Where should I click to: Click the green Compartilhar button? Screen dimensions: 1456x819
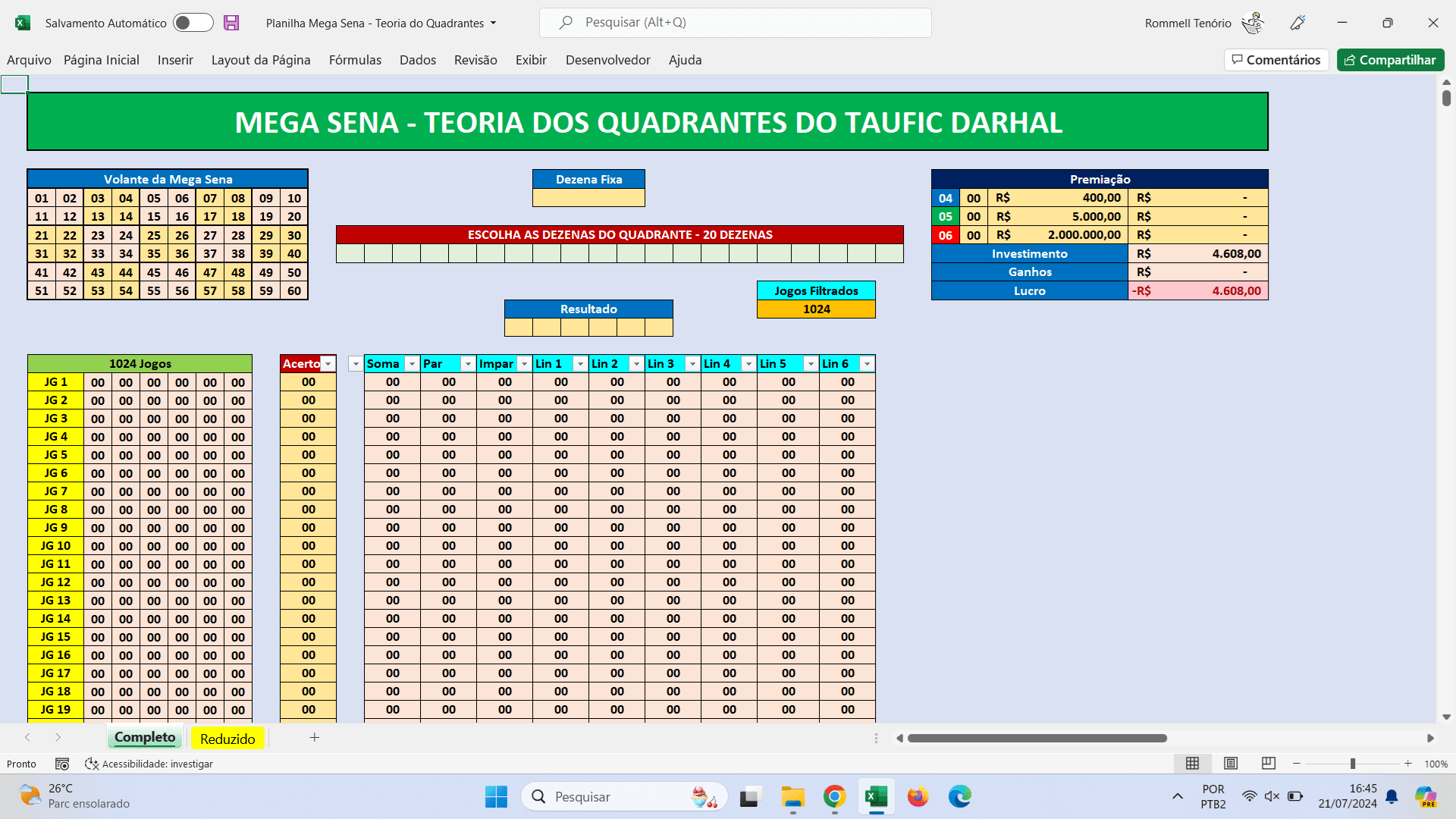[1390, 60]
